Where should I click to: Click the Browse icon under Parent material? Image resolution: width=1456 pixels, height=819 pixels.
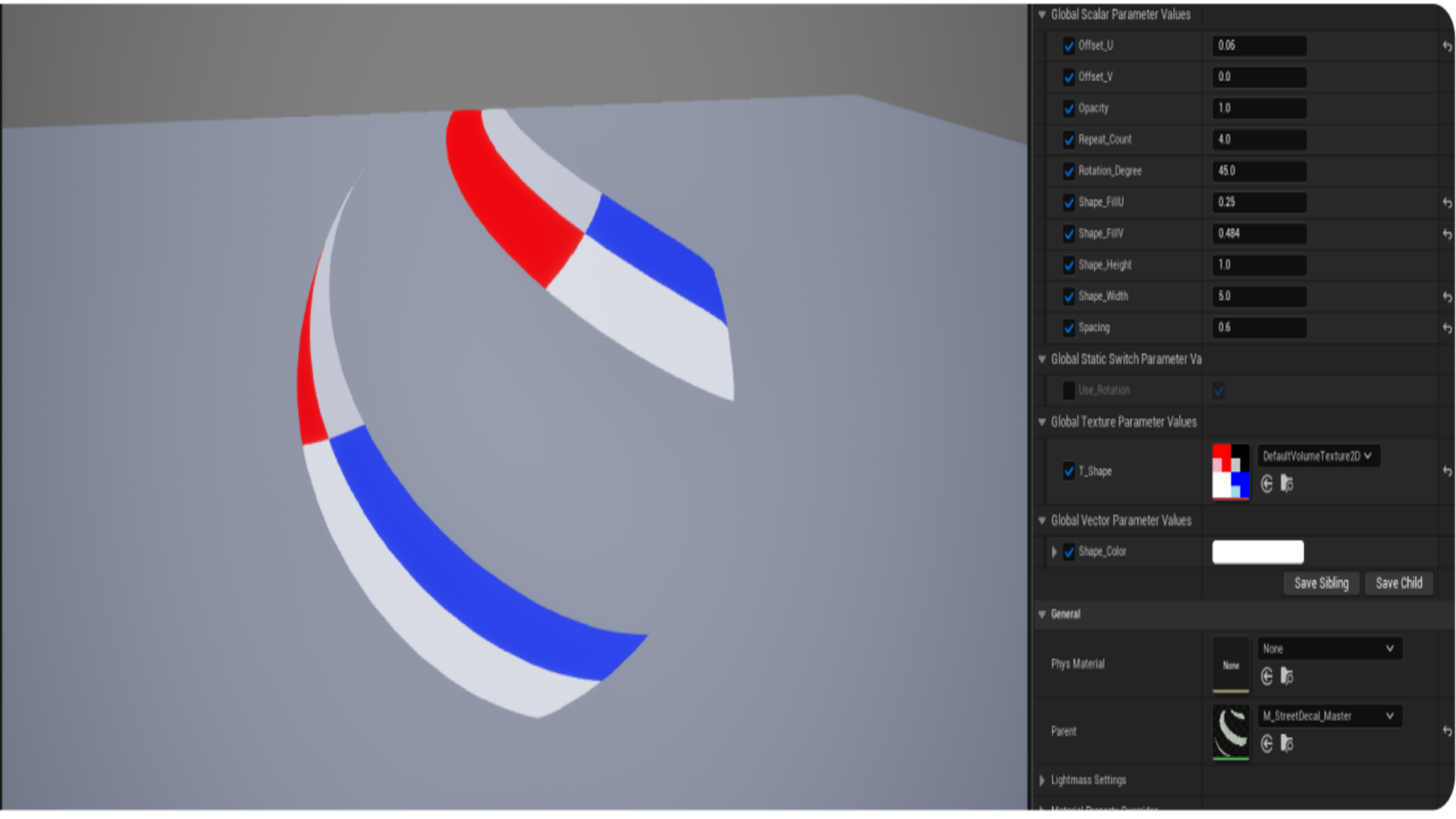coord(1287,744)
